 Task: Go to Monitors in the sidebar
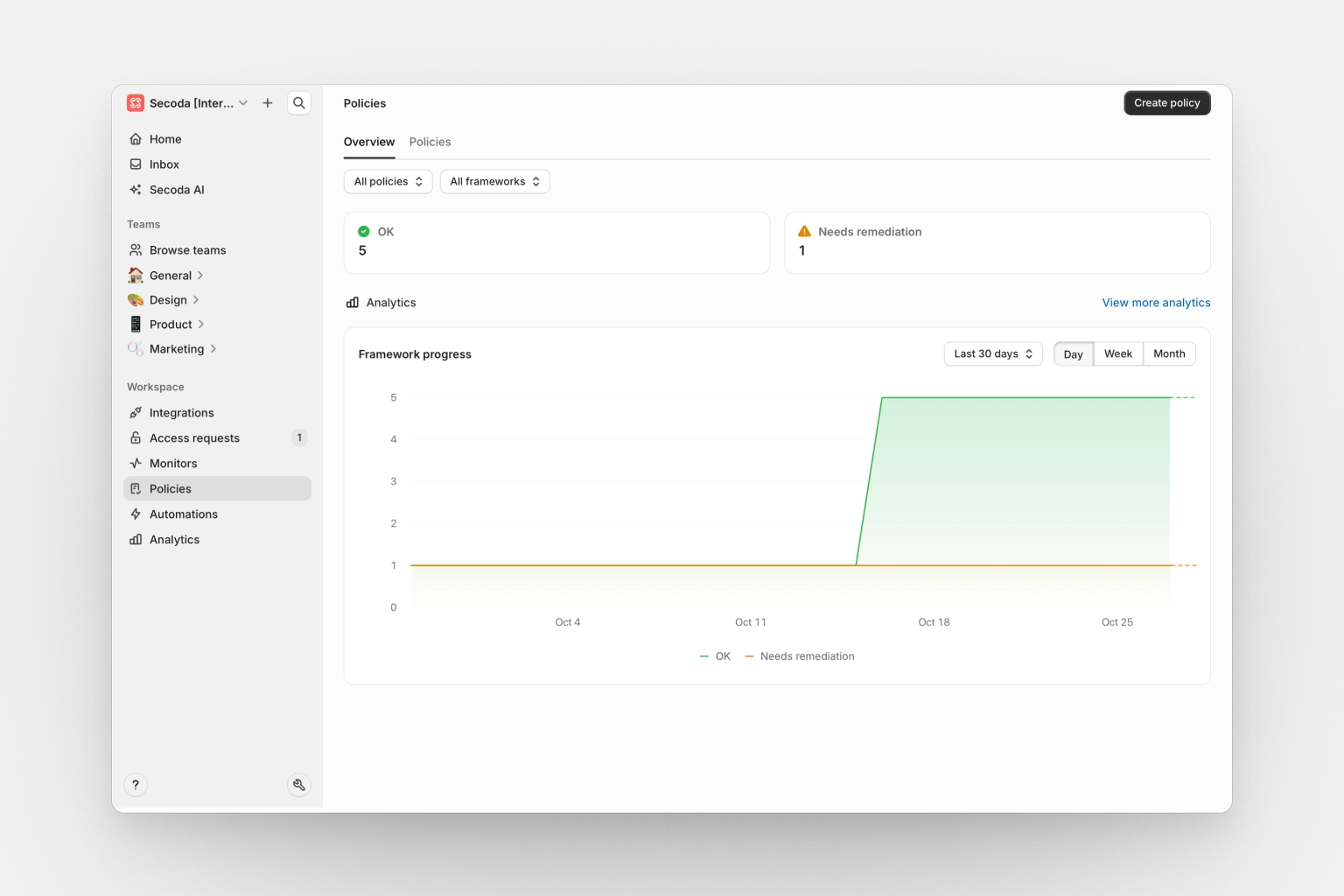(x=173, y=464)
